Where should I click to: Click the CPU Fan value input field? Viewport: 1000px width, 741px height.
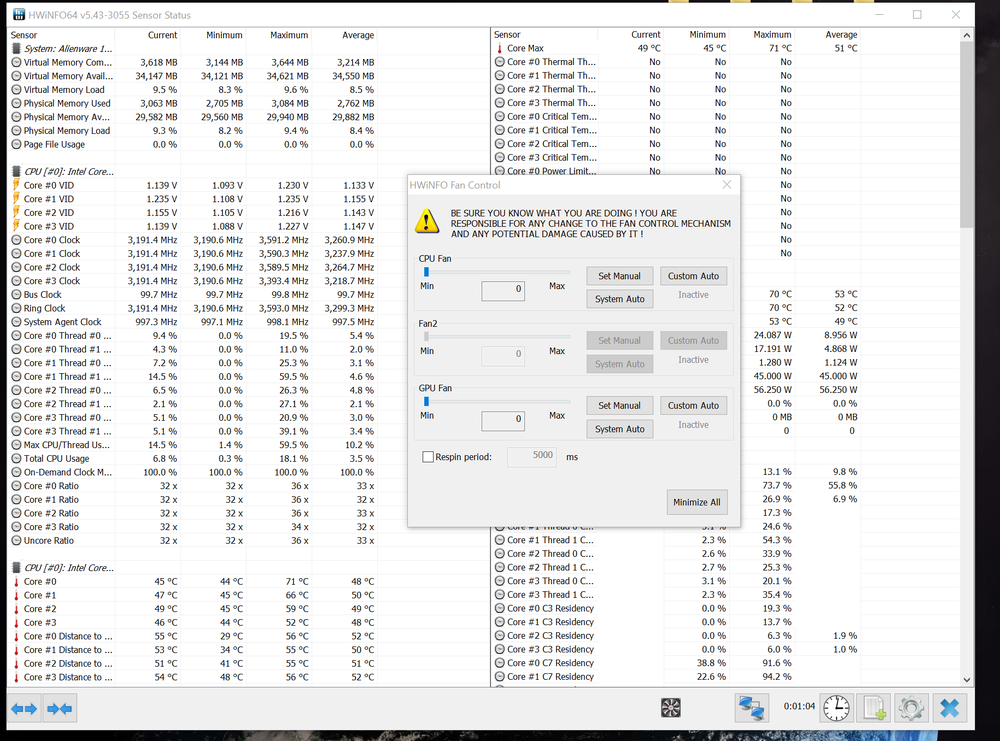(503, 290)
